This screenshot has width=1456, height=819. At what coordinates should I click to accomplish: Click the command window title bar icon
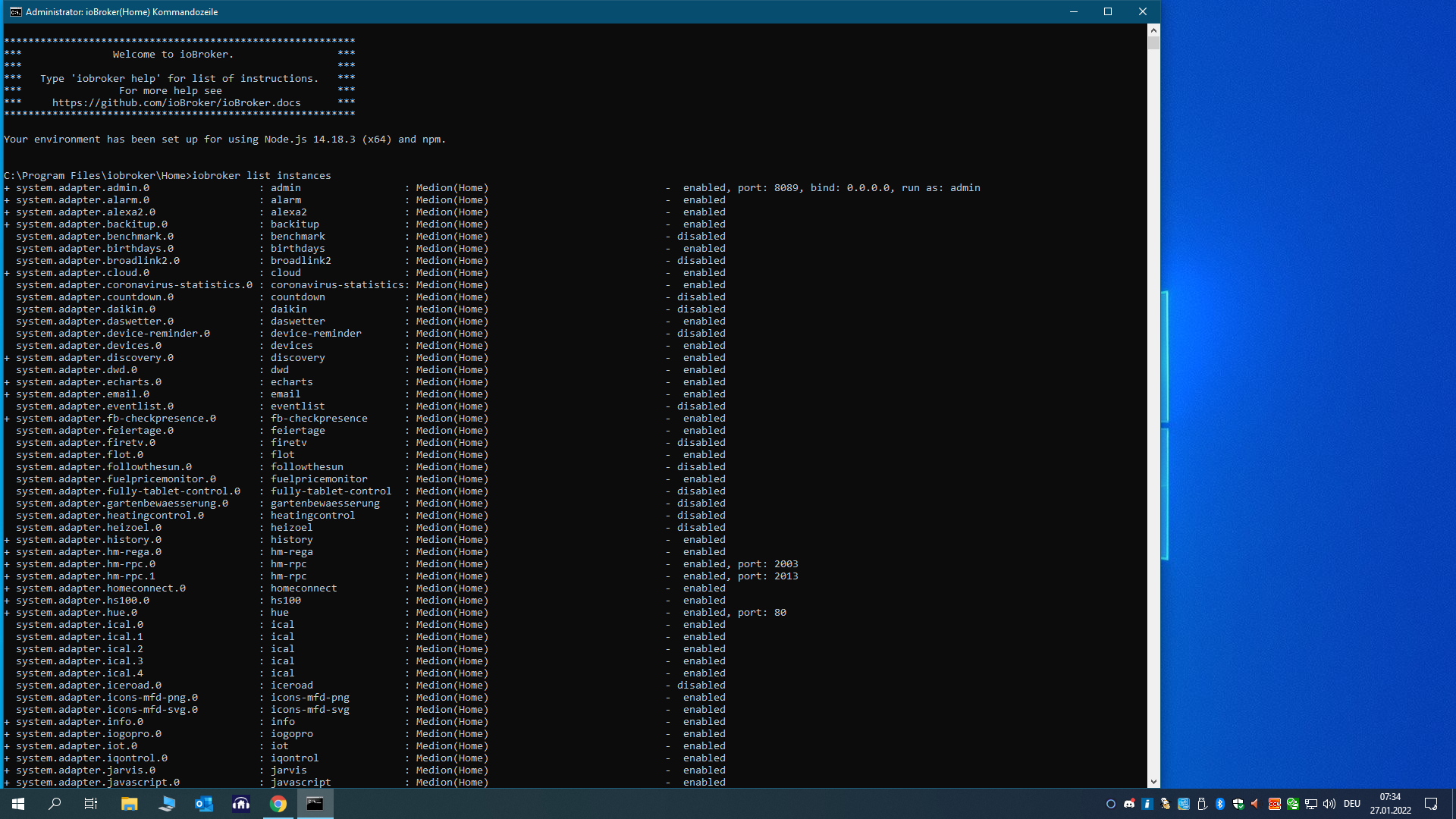click(15, 12)
